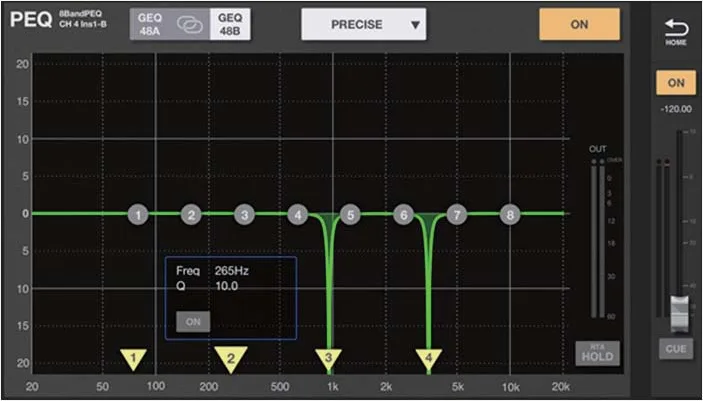Toggle the GEQ link icon

(x=190, y=25)
